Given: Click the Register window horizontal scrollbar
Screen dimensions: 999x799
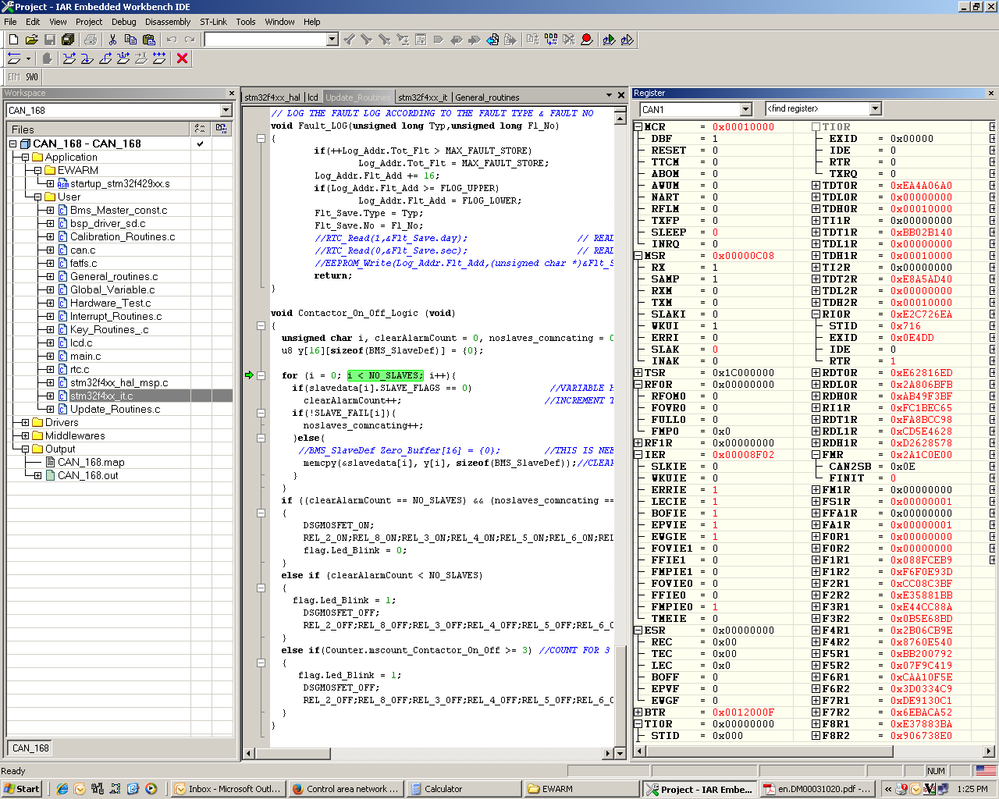Looking at the screenshot, I should pyautogui.click(x=813, y=751).
